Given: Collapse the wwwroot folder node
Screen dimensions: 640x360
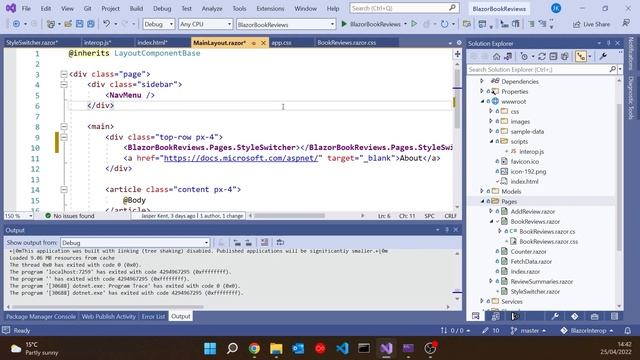Looking at the screenshot, I should pos(482,101).
